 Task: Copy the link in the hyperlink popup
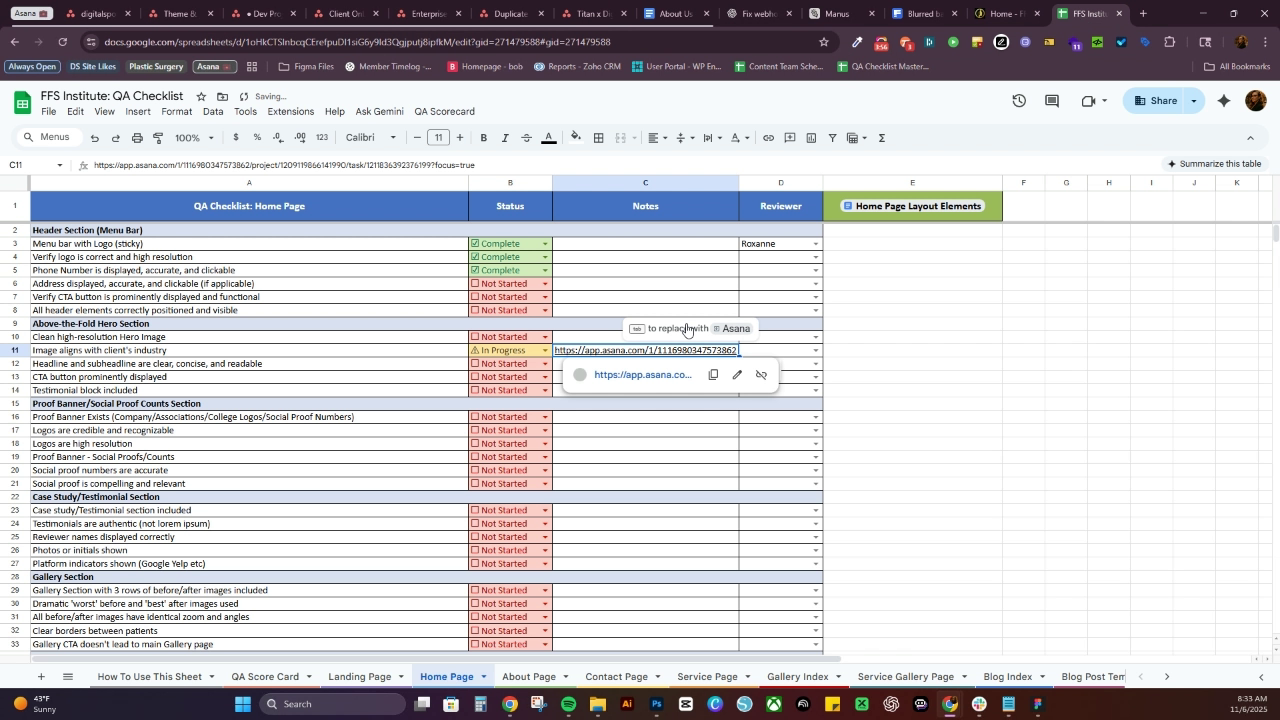click(x=713, y=375)
